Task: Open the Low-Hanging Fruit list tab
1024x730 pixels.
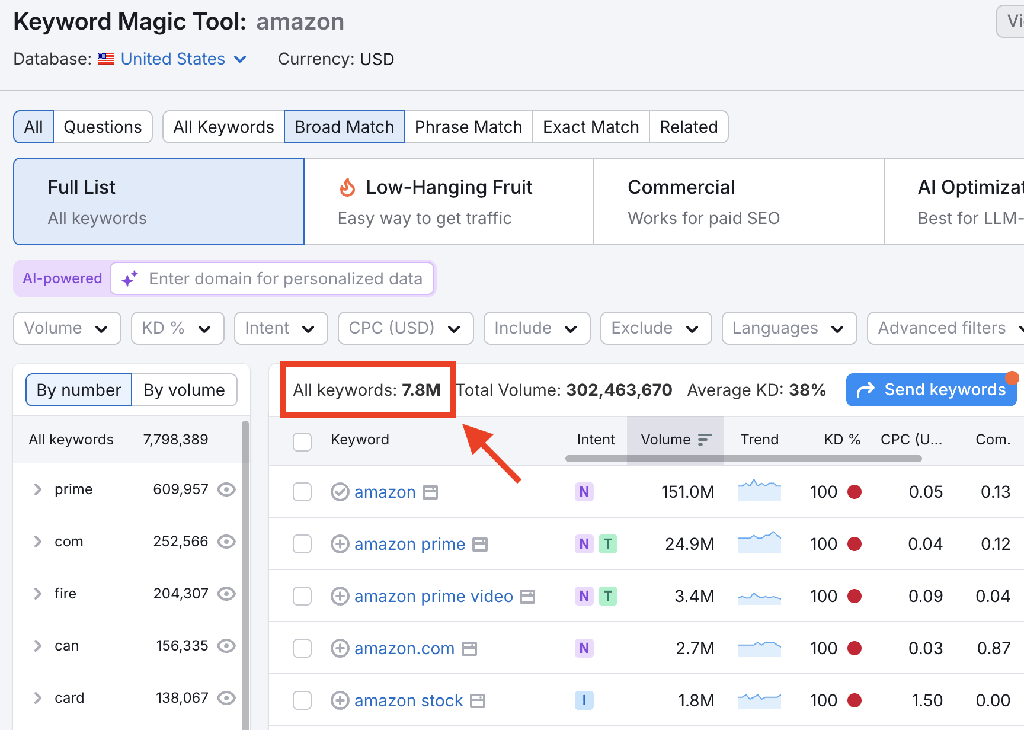Action: click(x=449, y=202)
